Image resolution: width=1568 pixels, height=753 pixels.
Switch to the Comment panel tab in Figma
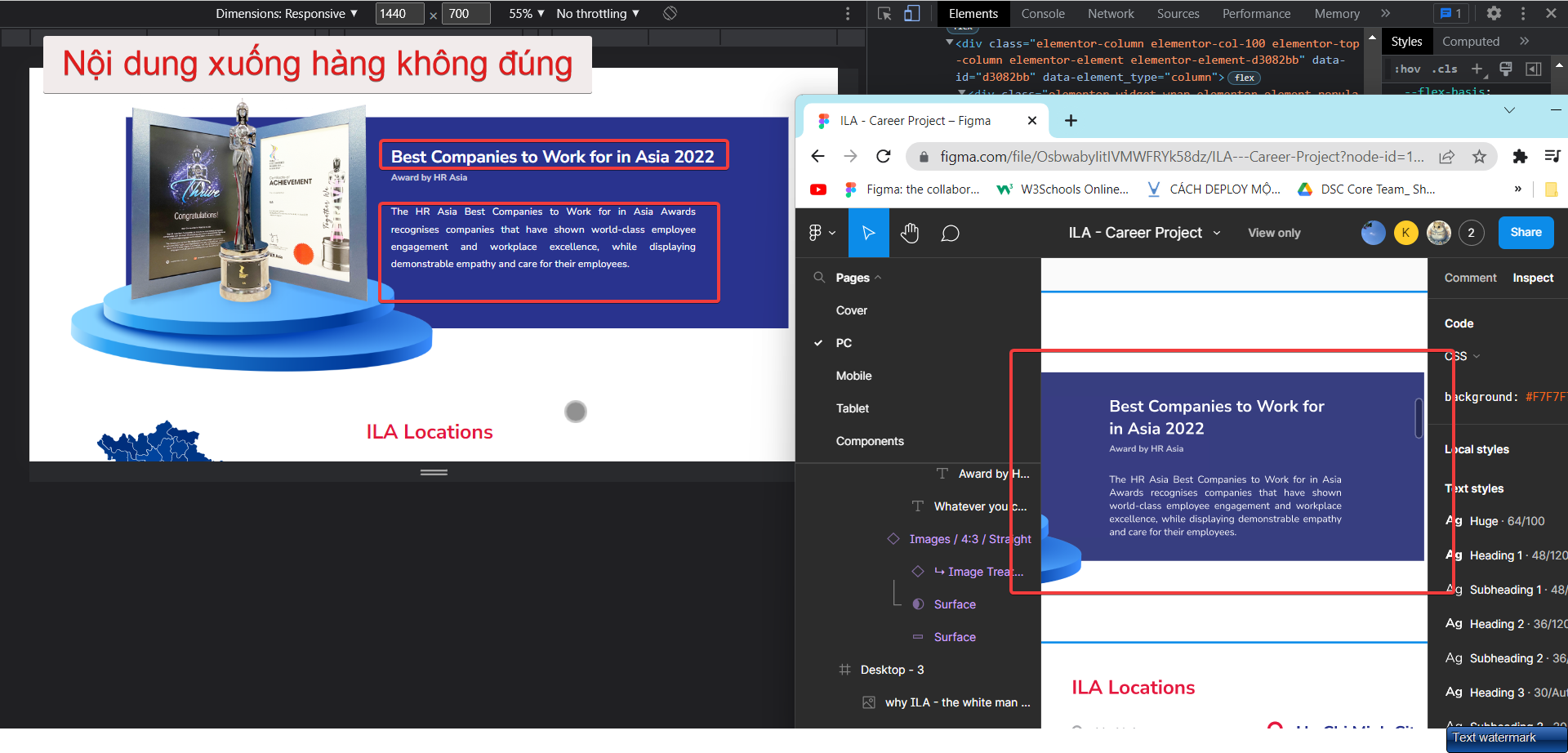[x=1470, y=278]
